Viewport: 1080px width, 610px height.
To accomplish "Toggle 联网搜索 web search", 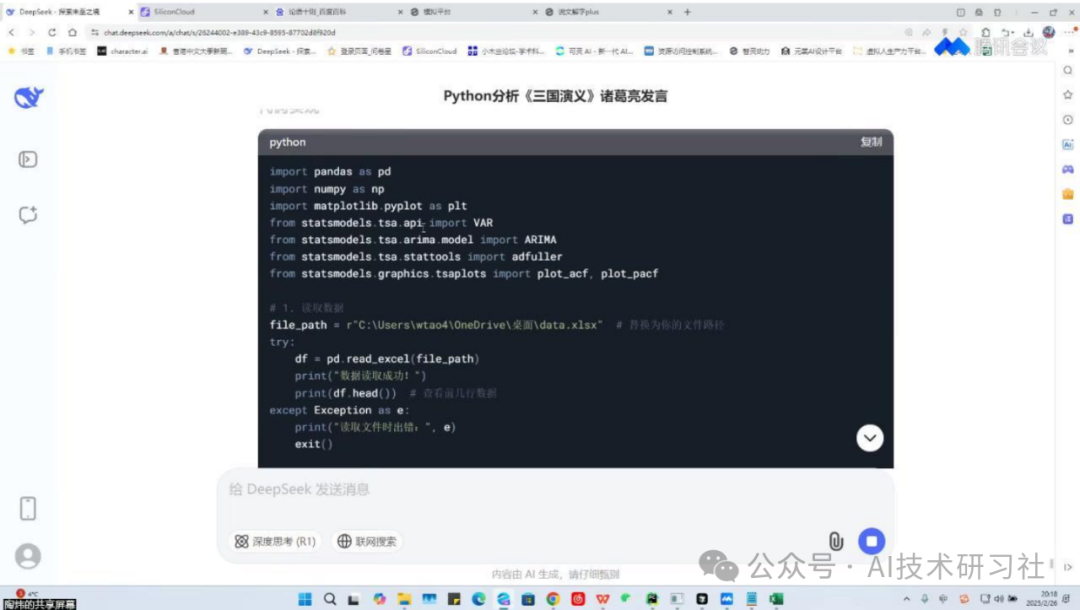I will click(x=367, y=542).
